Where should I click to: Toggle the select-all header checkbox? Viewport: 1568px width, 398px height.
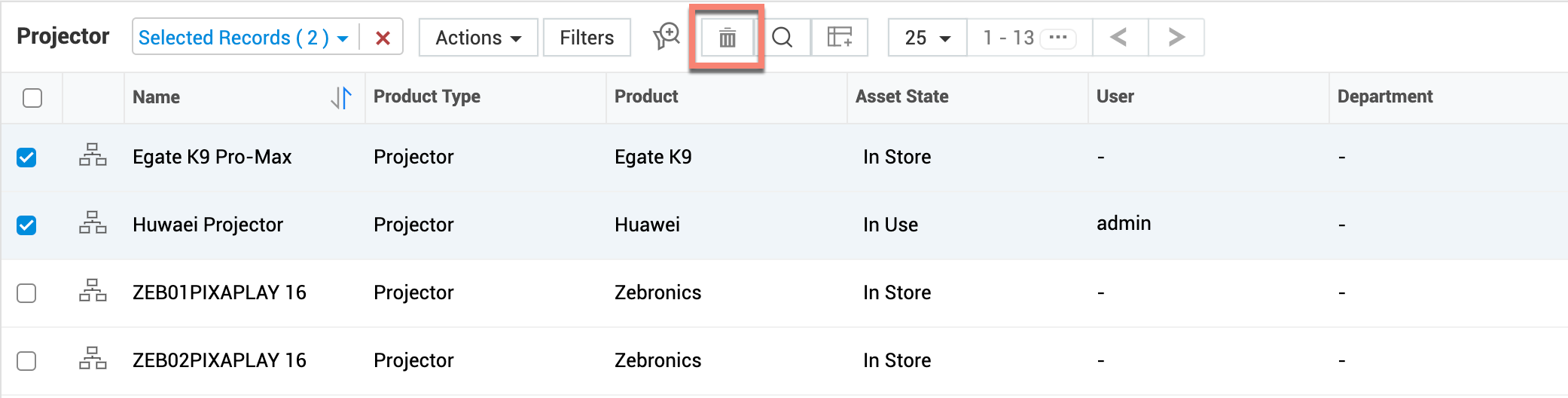[x=32, y=98]
